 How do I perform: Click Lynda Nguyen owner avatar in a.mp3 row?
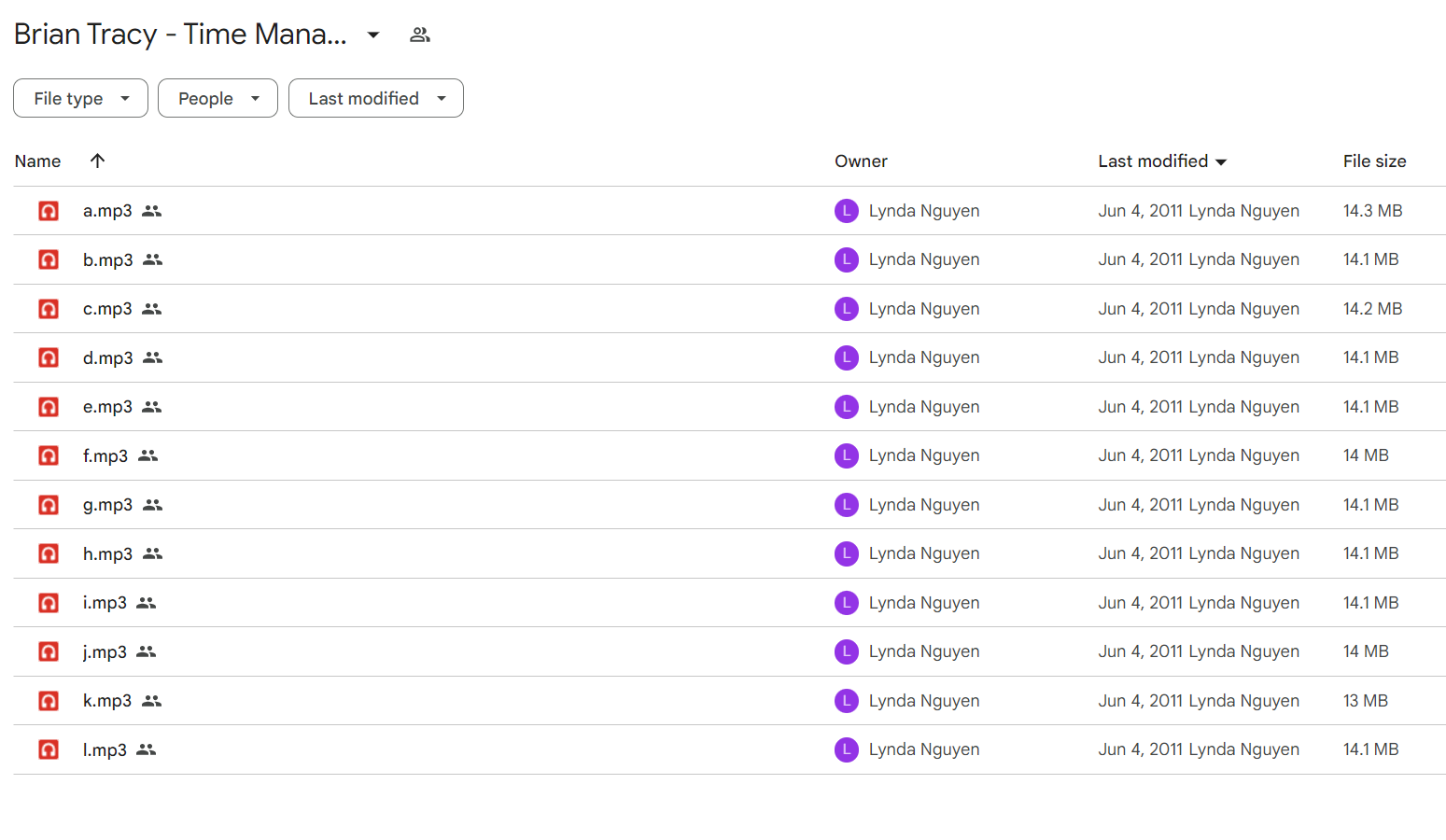847,211
